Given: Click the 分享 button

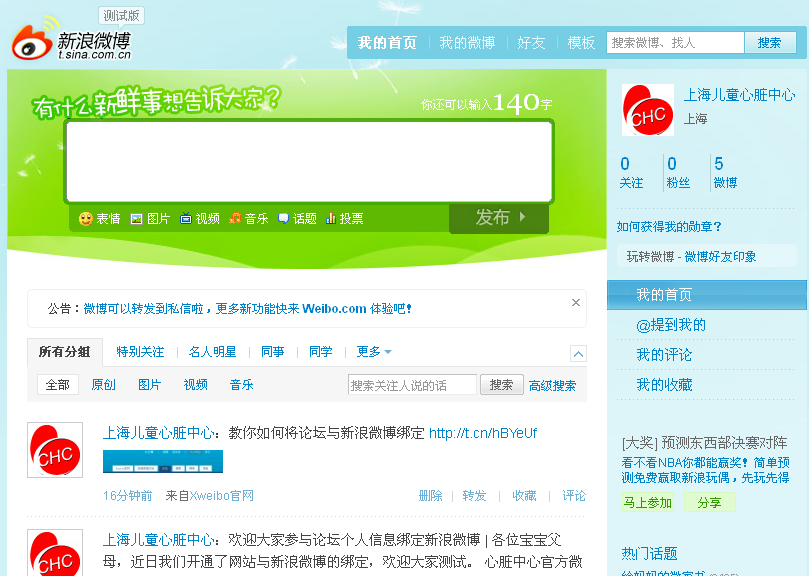Looking at the screenshot, I should click(709, 502).
